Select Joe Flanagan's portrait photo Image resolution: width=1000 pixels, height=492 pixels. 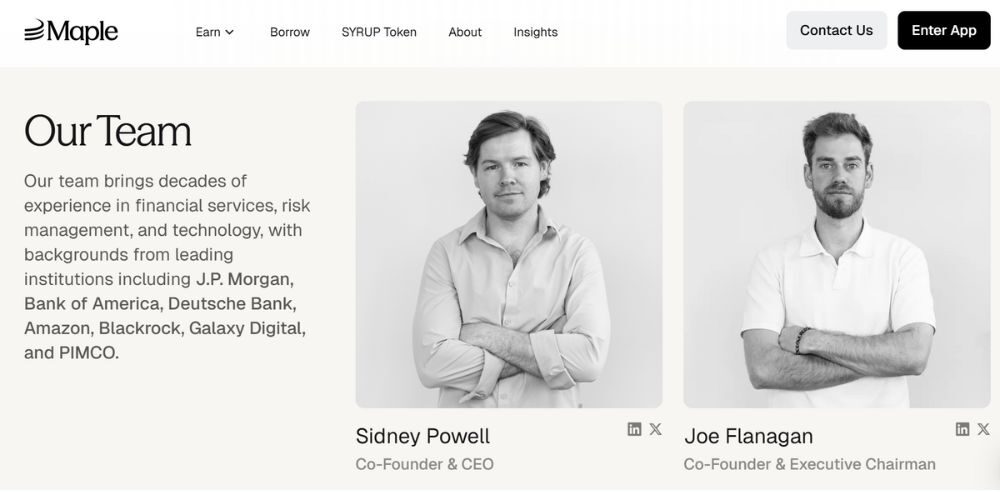836,254
